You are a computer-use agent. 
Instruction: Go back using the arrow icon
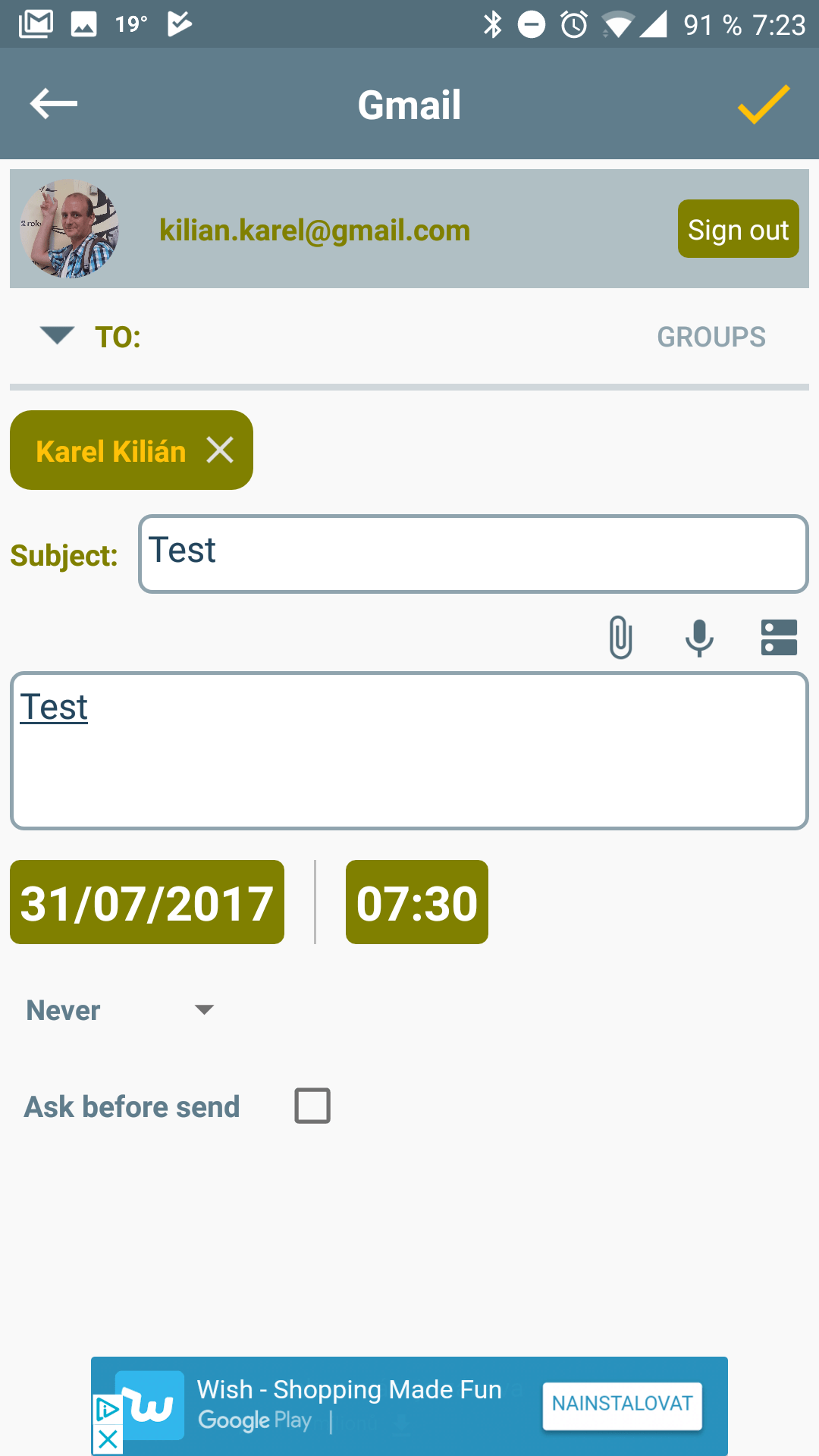(54, 104)
